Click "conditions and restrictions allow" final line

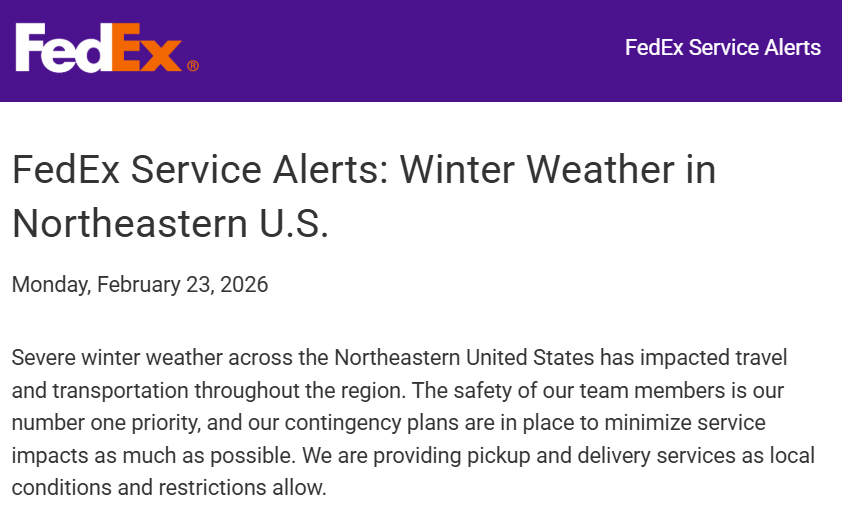coord(168,489)
